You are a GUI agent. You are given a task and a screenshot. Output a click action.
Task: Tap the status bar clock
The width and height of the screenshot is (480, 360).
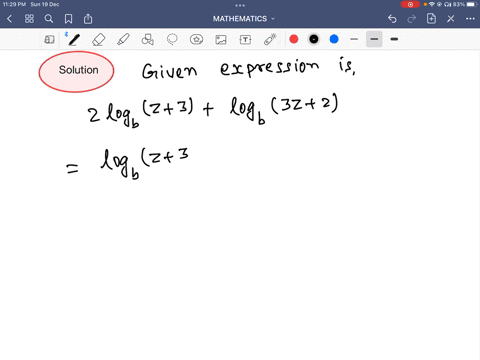tap(14, 4)
